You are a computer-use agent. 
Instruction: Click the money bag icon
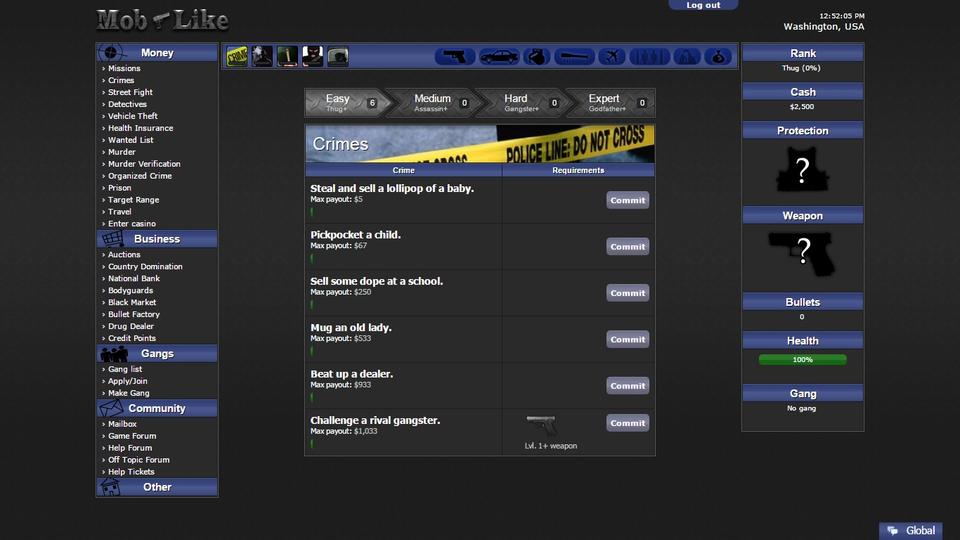pyautogui.click(x=718, y=57)
